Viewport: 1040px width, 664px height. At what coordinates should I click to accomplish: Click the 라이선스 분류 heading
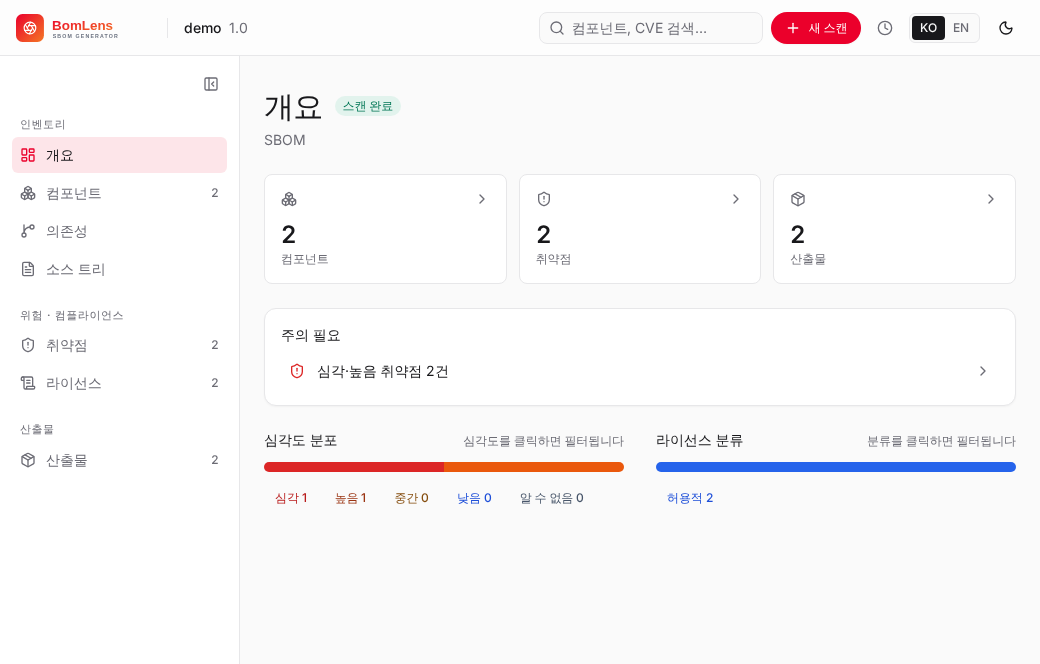699,440
